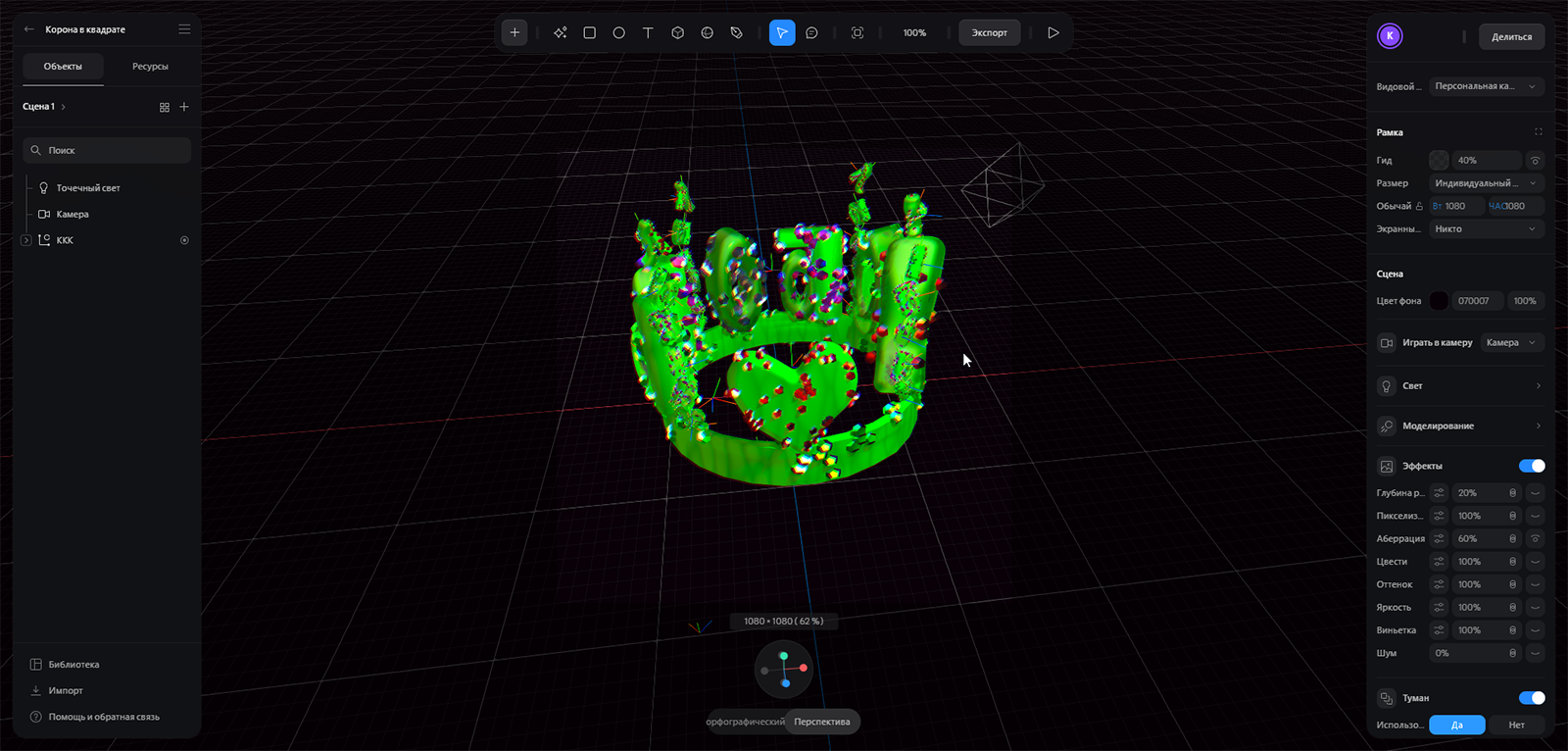
Task: Choose the 3D cube shape tool
Action: [x=677, y=32]
